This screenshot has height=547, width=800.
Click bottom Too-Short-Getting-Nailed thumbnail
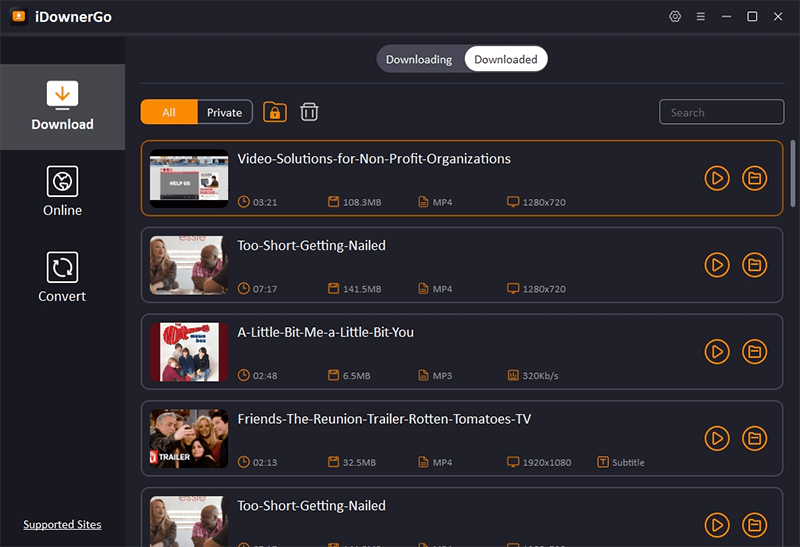point(189,520)
